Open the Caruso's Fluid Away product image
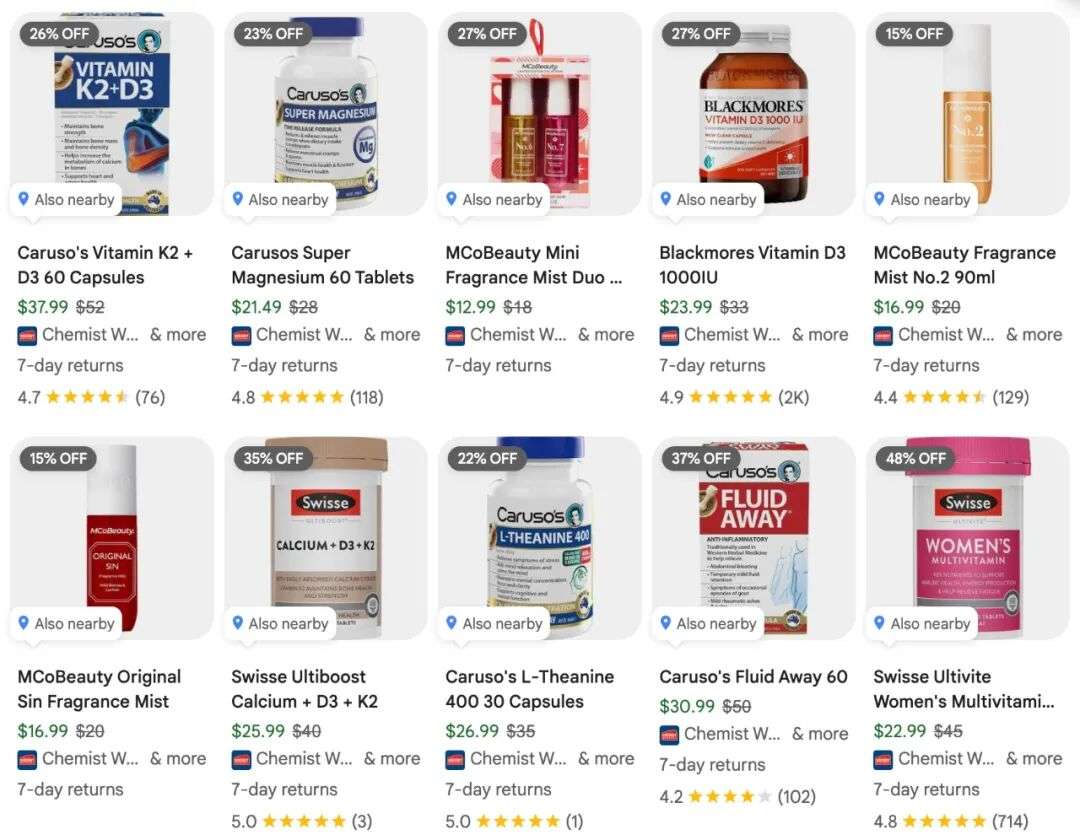The image size is (1080, 835). 754,537
